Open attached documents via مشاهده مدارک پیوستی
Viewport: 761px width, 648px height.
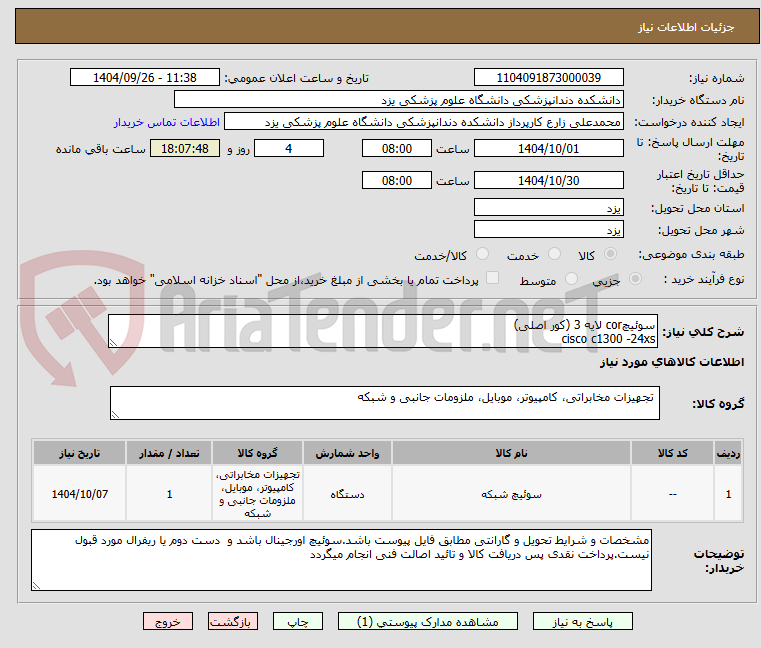(x=428, y=621)
